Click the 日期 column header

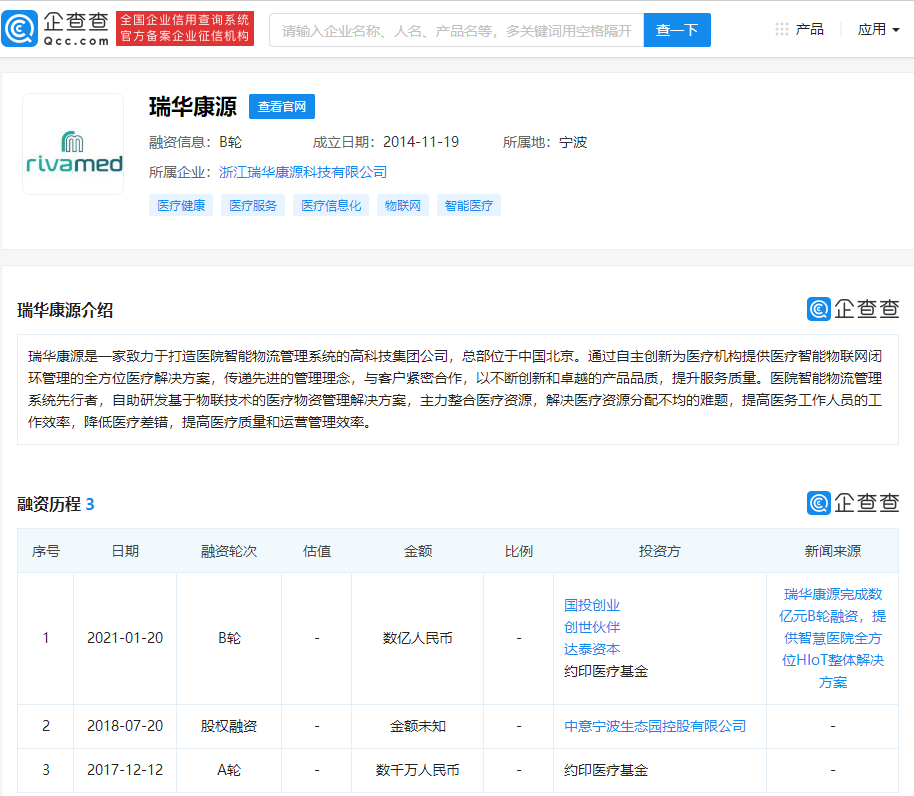pyautogui.click(x=125, y=551)
